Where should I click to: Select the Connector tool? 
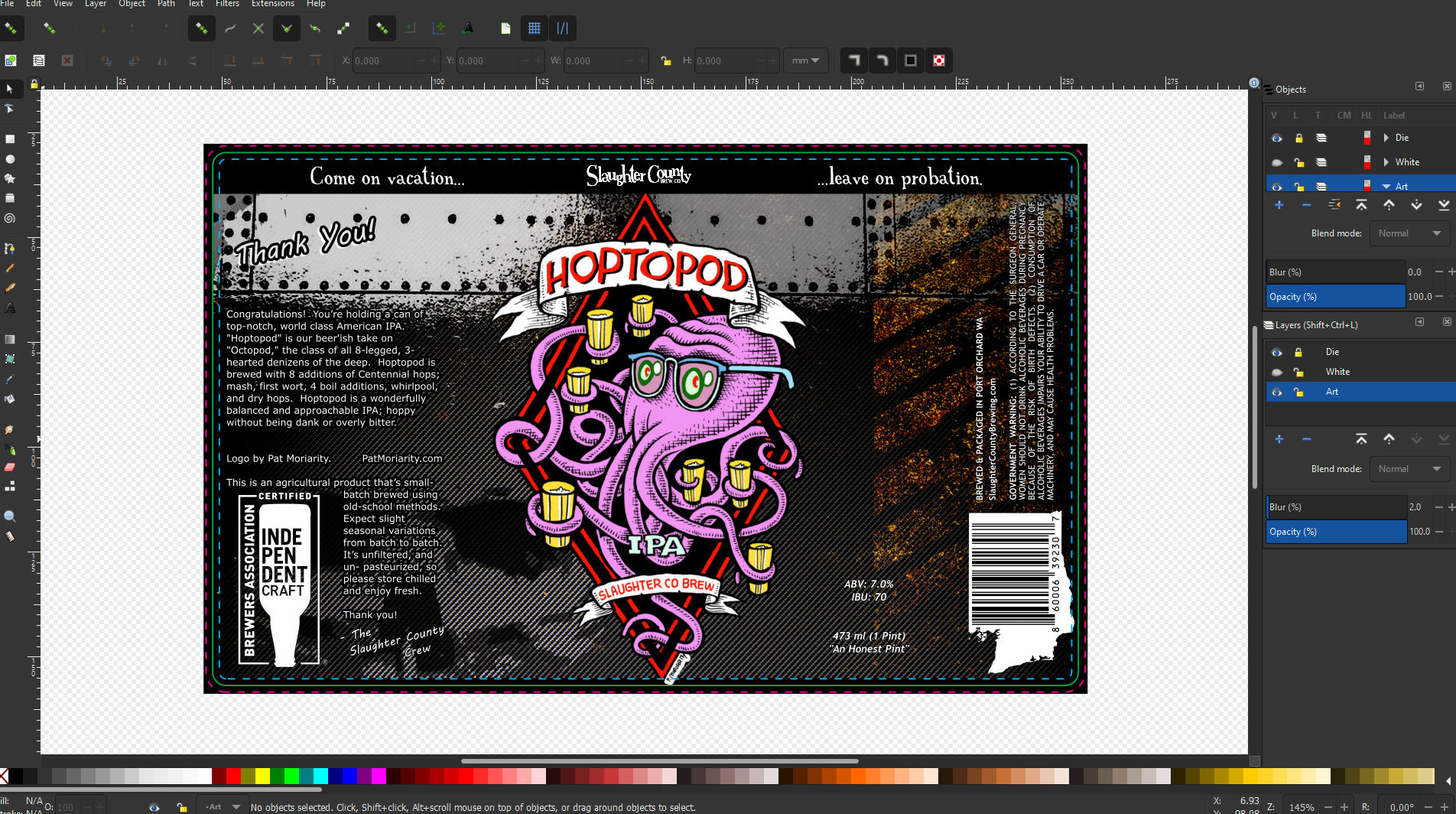tap(10, 487)
